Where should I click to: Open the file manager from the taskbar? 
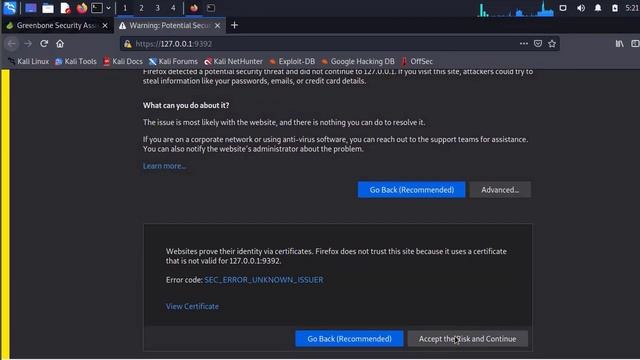point(48,8)
